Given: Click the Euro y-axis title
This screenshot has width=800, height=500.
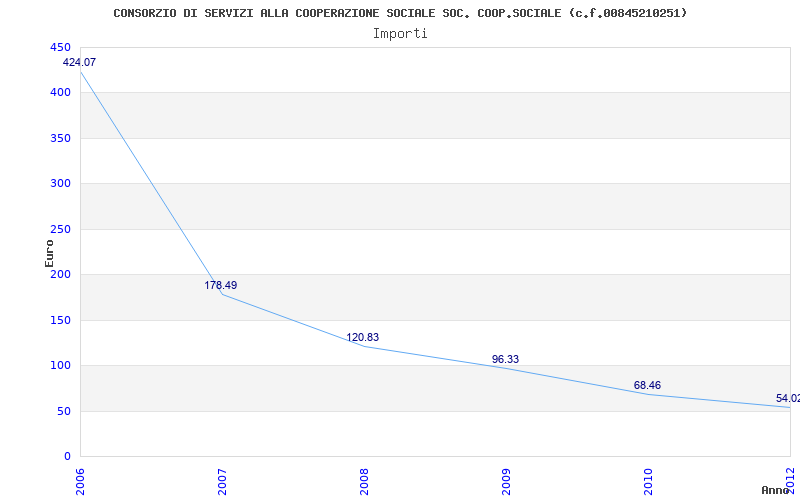Looking at the screenshot, I should coord(49,253).
